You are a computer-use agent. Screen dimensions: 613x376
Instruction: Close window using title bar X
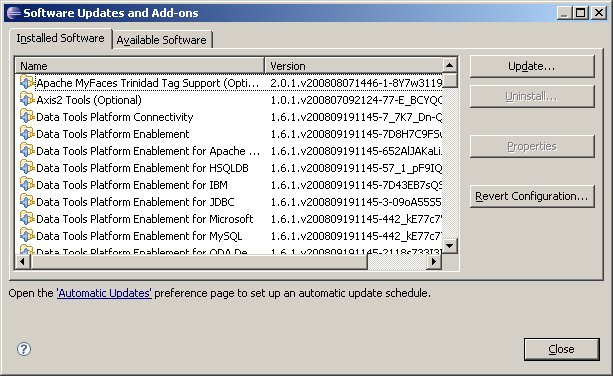point(599,13)
